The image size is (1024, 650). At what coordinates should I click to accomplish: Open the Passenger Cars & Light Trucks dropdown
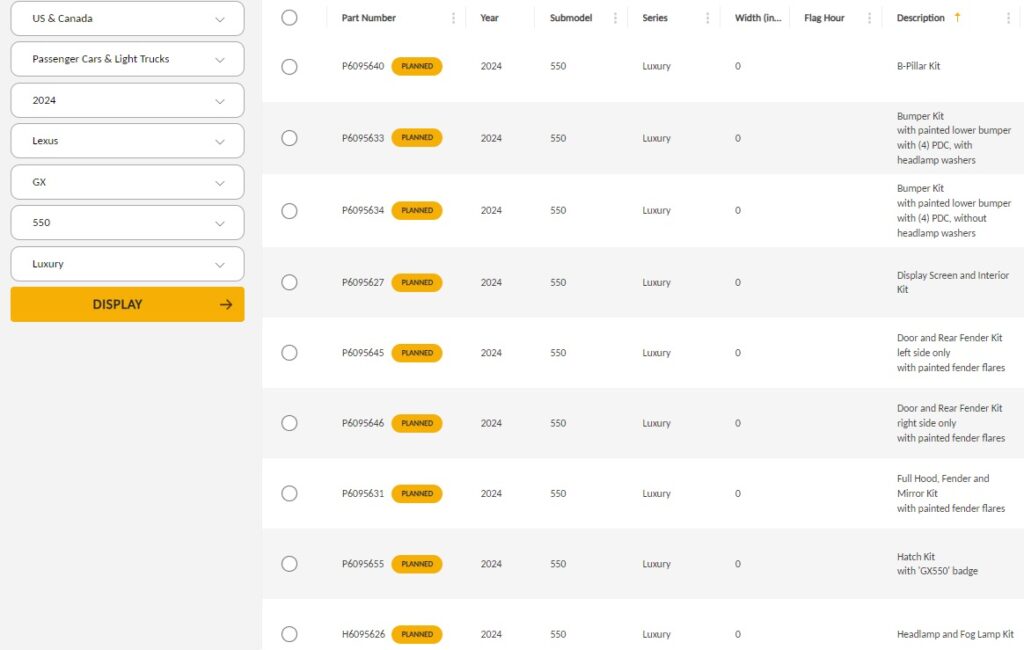(127, 59)
